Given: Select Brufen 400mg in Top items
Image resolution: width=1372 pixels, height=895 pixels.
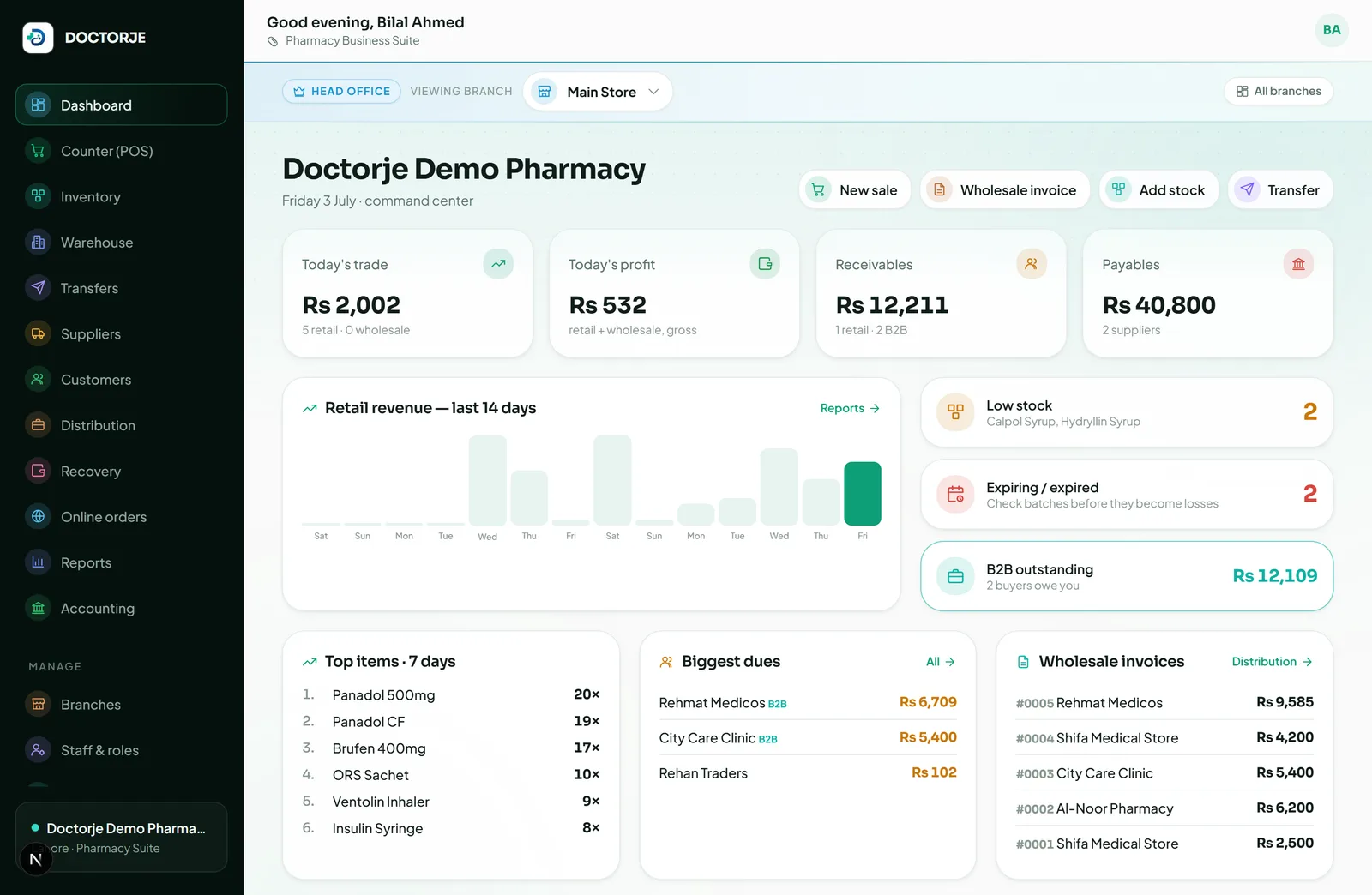Looking at the screenshot, I should click(x=451, y=748).
